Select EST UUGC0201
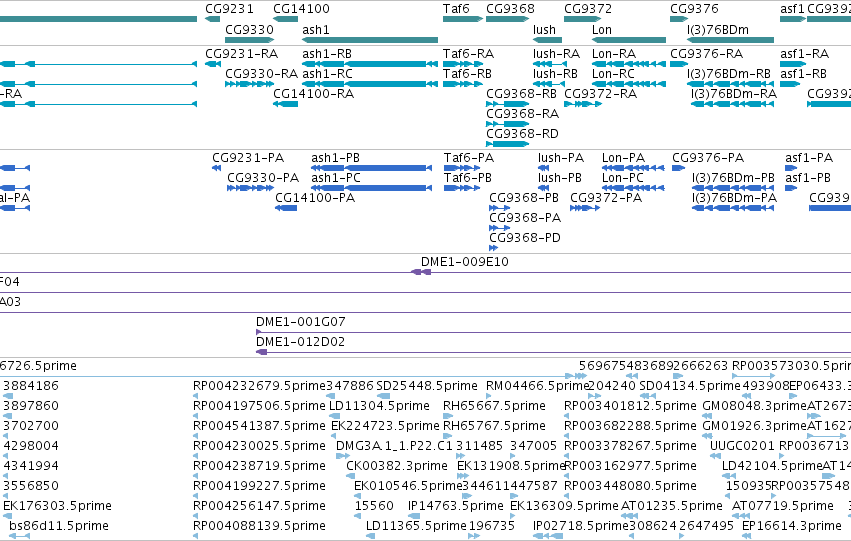The height and width of the screenshot is (541, 851). pos(742,446)
